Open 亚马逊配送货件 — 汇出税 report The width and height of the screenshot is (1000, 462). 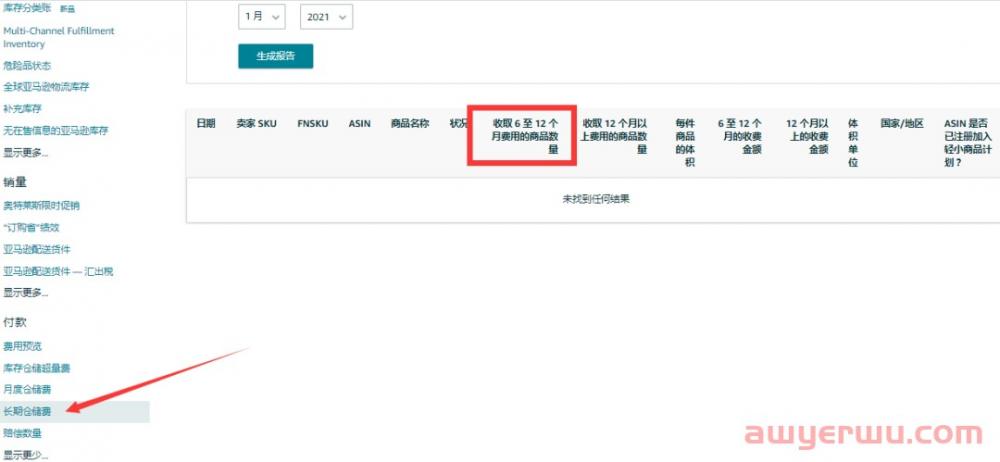(x=58, y=271)
